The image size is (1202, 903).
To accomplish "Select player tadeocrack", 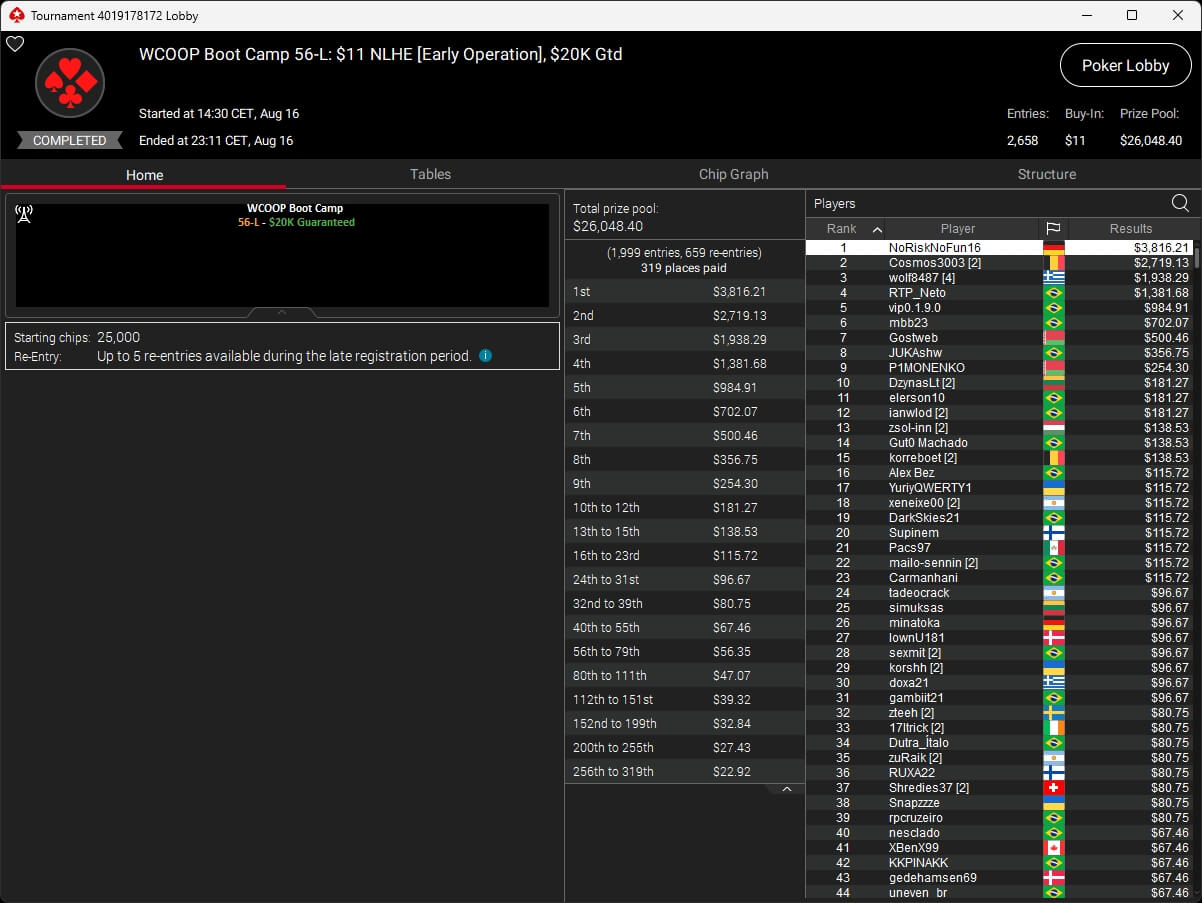I will pyautogui.click(x=999, y=592).
